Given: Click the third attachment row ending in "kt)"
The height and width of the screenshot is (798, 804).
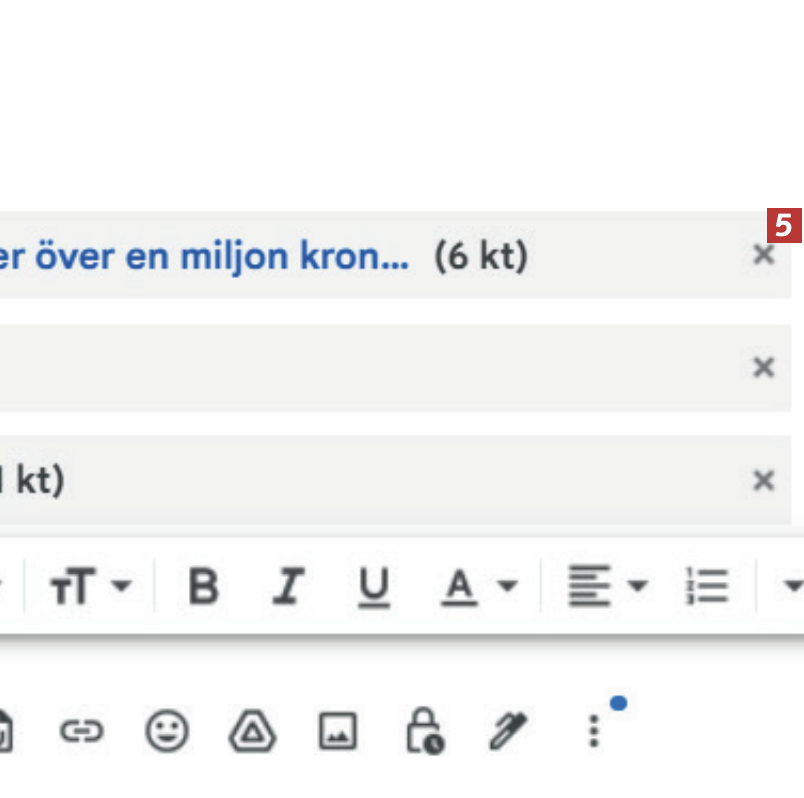Looking at the screenshot, I should [x=300, y=481].
